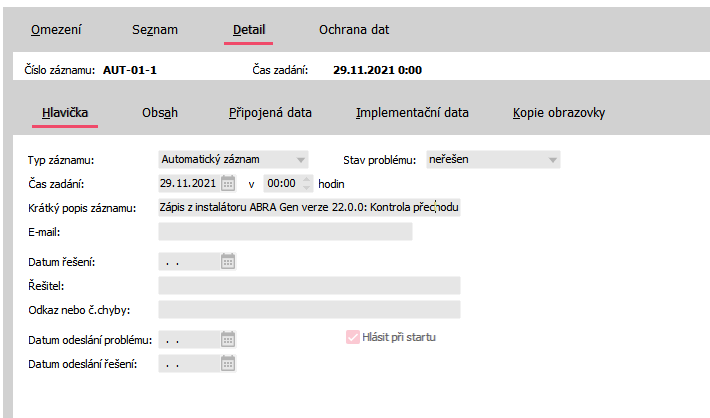Go to the Připojená data subtab
Screen dimensions: 710x418
[270, 113]
